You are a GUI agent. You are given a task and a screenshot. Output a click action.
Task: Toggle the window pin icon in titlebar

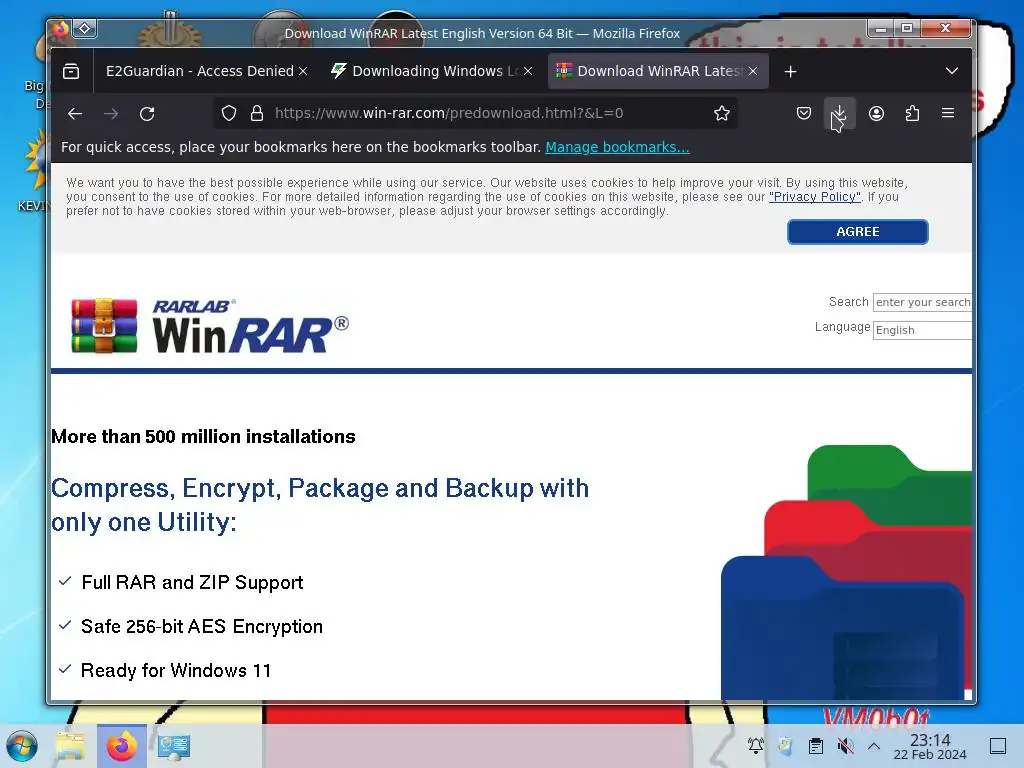tap(85, 29)
